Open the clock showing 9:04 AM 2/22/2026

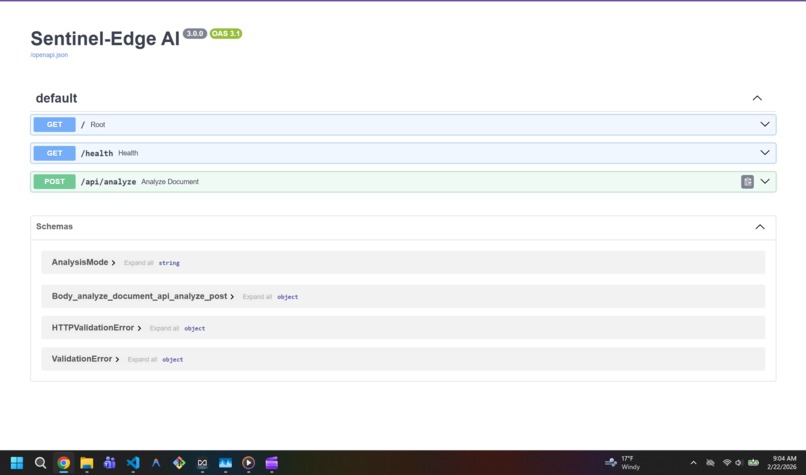coord(782,463)
